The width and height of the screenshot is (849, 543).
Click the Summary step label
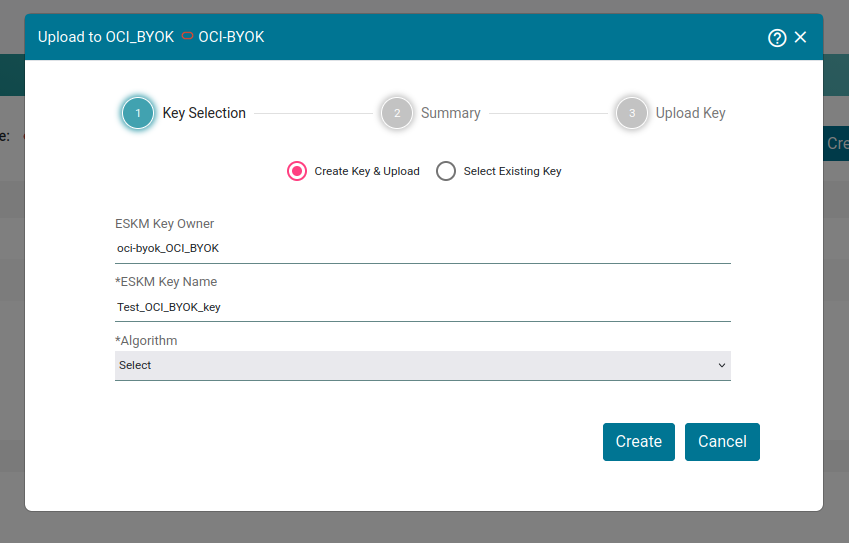click(450, 113)
